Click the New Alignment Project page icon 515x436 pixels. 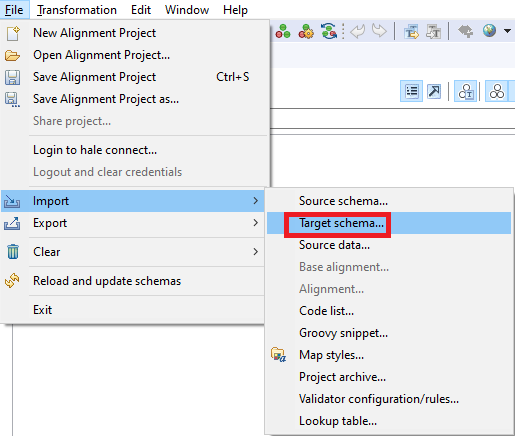pos(13,33)
